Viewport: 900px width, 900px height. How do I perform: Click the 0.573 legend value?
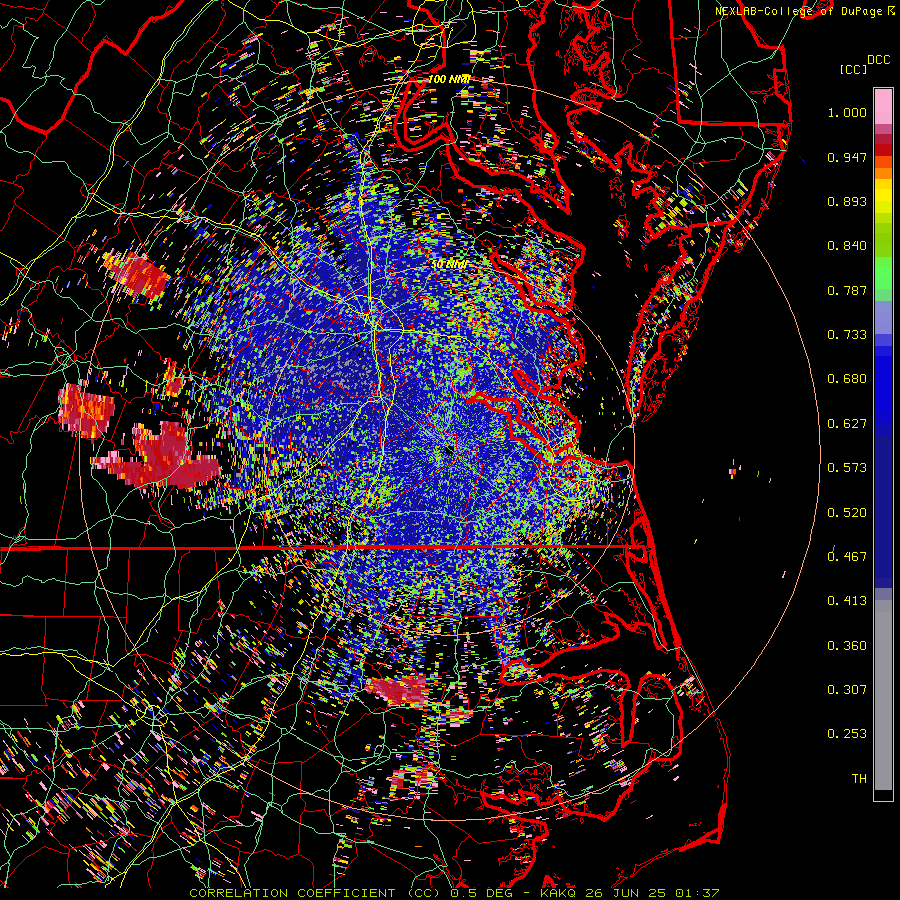point(847,468)
